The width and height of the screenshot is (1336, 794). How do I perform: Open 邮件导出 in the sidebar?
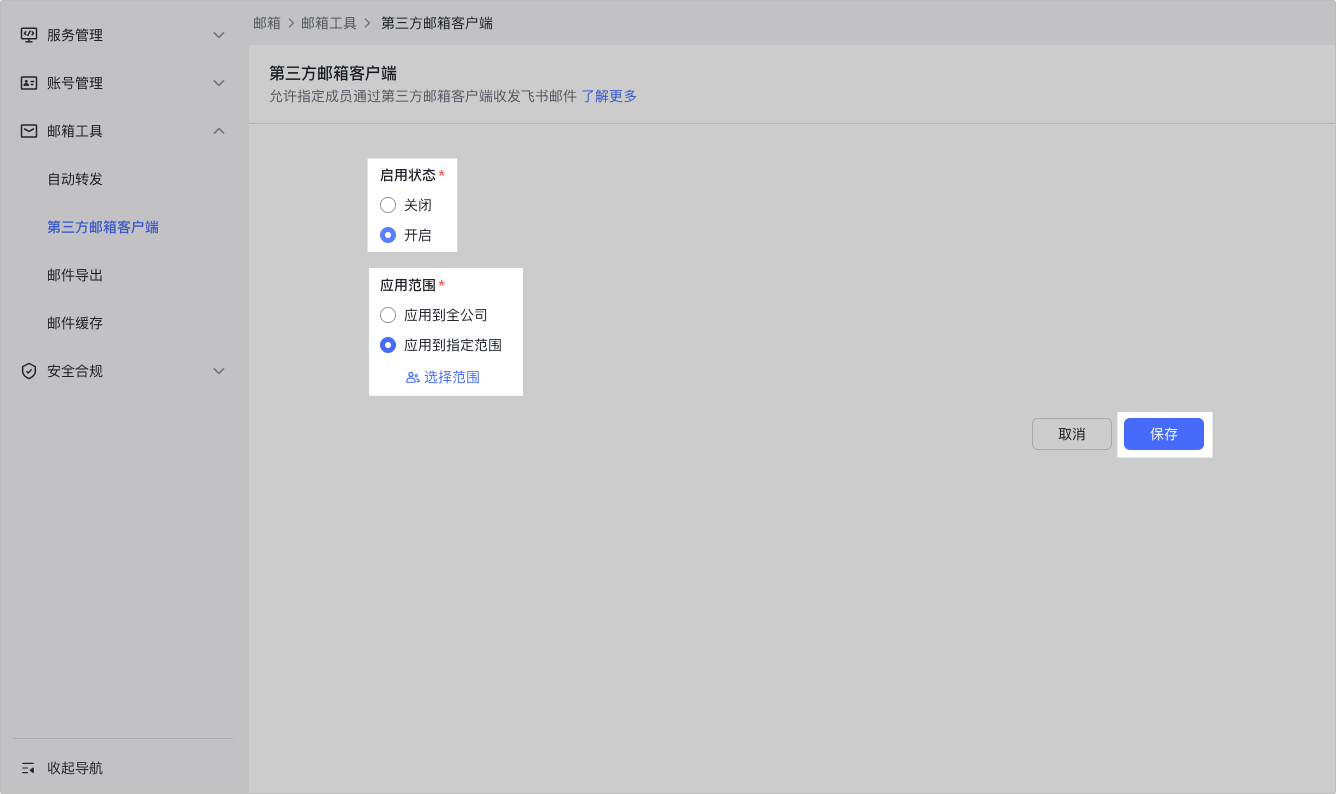click(75, 275)
